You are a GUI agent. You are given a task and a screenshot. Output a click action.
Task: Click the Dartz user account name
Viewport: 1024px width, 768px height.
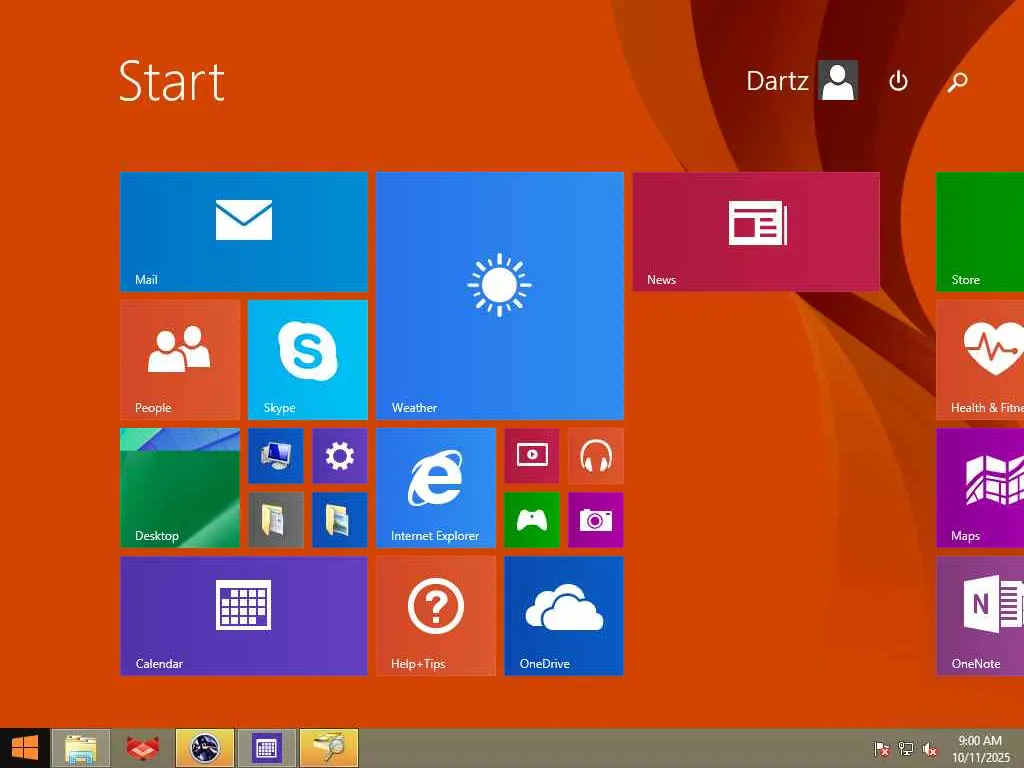(777, 81)
